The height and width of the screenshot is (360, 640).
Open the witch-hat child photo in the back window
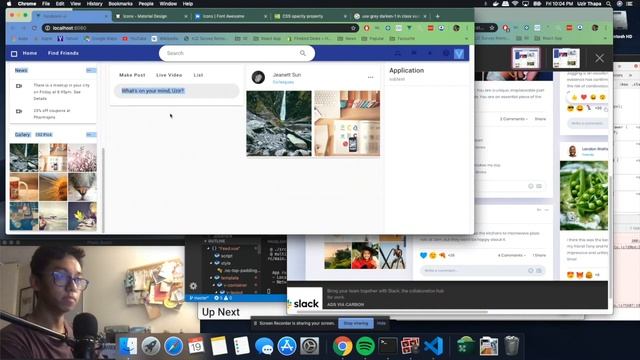click(365, 256)
